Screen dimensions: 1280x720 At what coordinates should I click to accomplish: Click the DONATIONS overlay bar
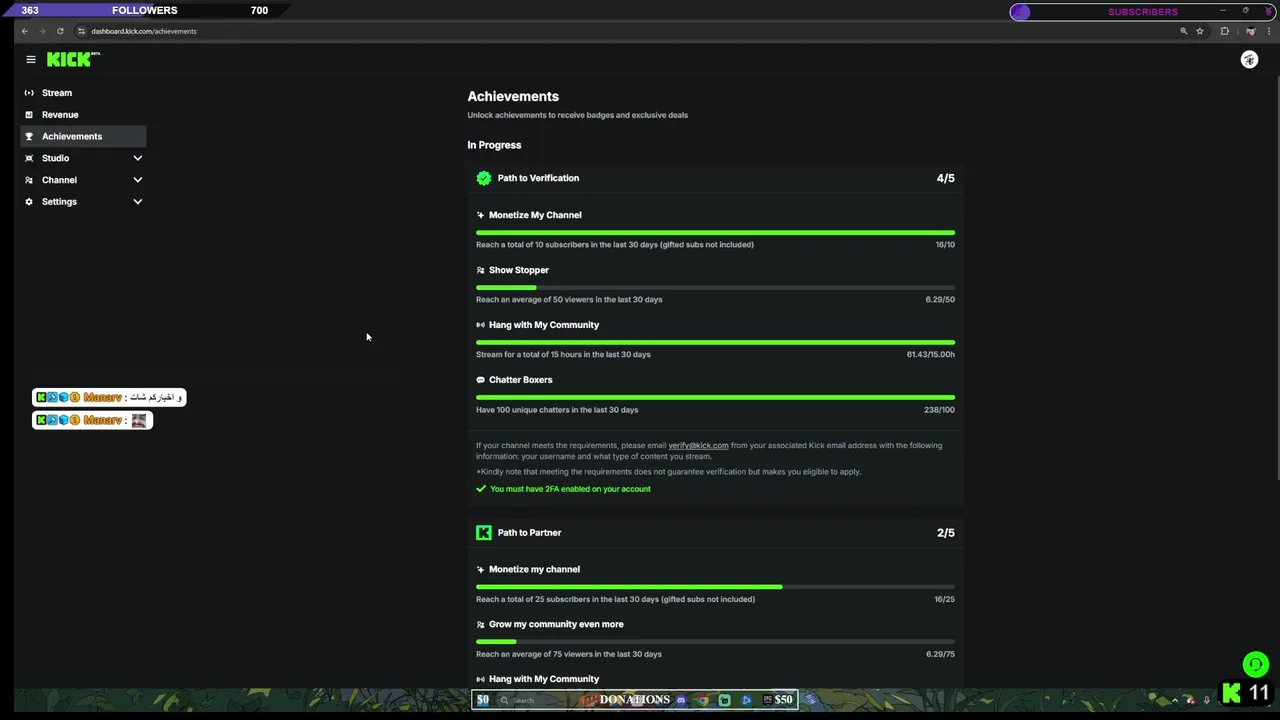coord(635,700)
